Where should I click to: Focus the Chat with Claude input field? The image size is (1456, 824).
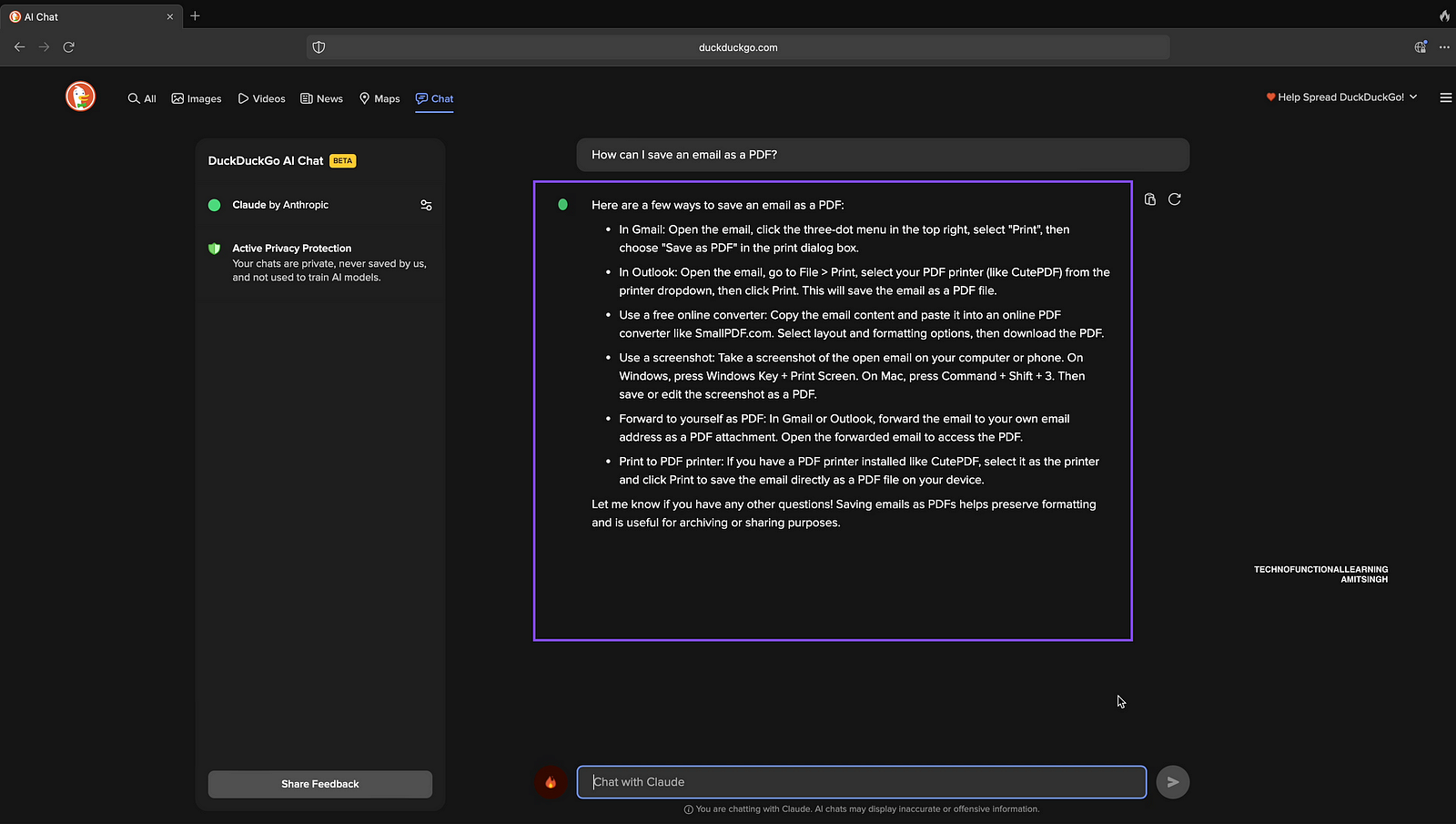coord(861,782)
